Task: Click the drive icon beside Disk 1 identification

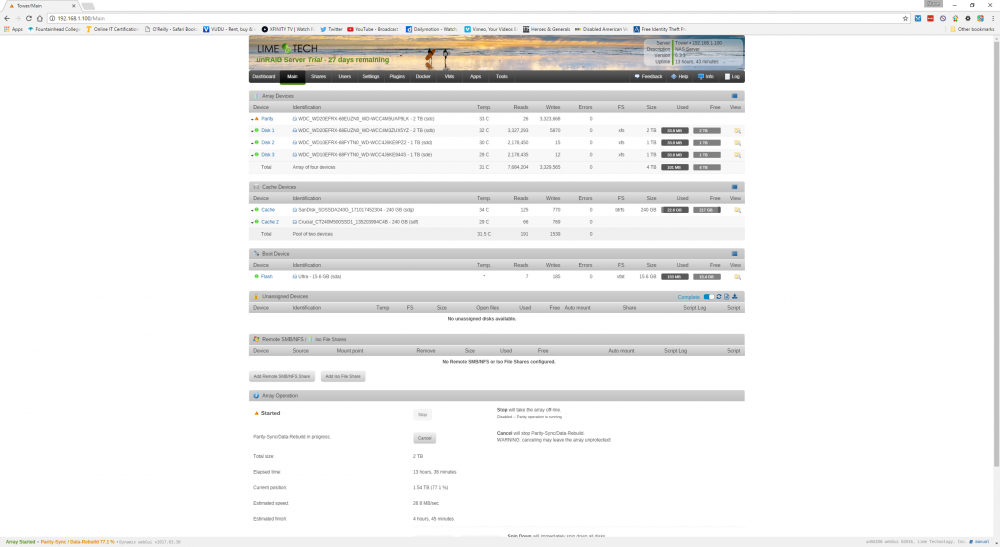Action: (x=295, y=131)
